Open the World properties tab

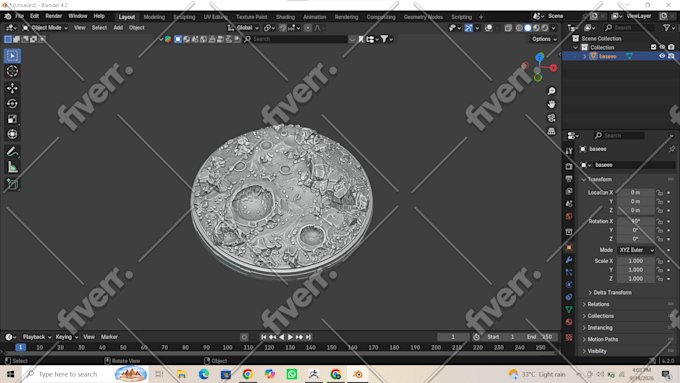pos(569,216)
